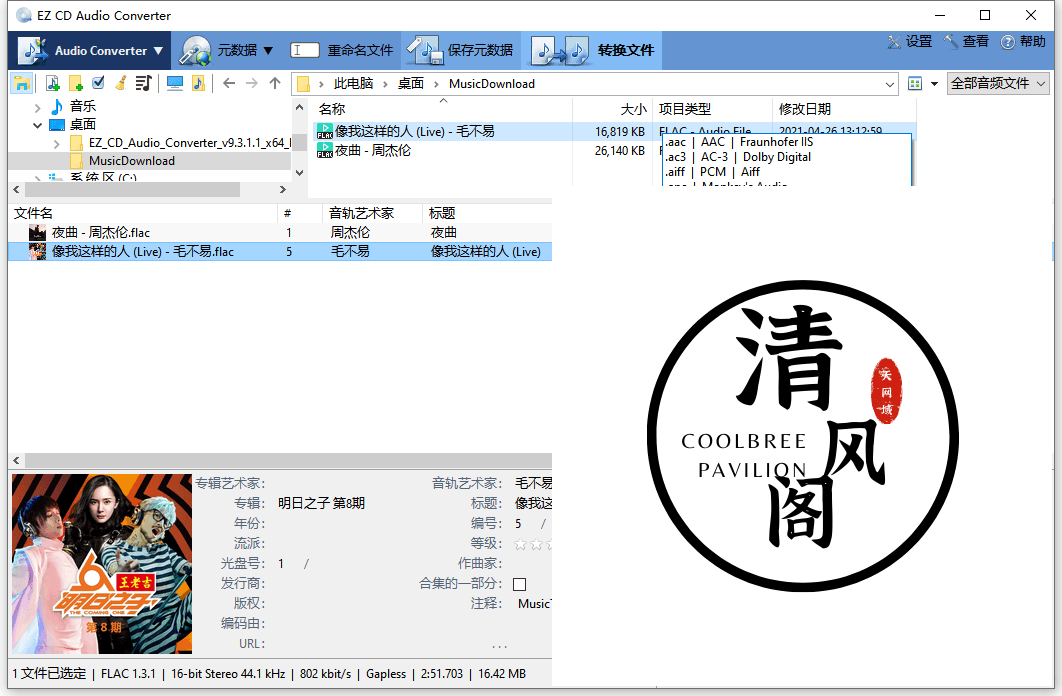Click the add audio files icon
This screenshot has width=1062, height=696.
(x=53, y=83)
